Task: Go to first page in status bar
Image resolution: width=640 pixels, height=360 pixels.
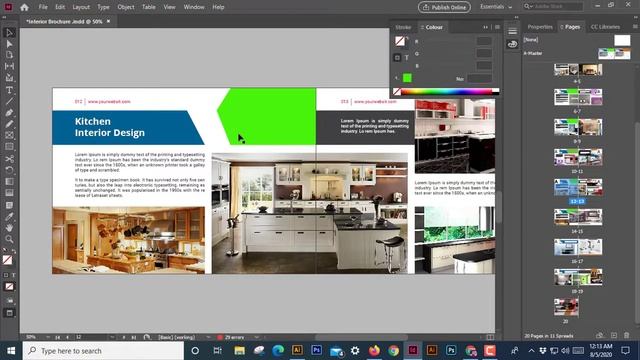Action: tap(58, 337)
